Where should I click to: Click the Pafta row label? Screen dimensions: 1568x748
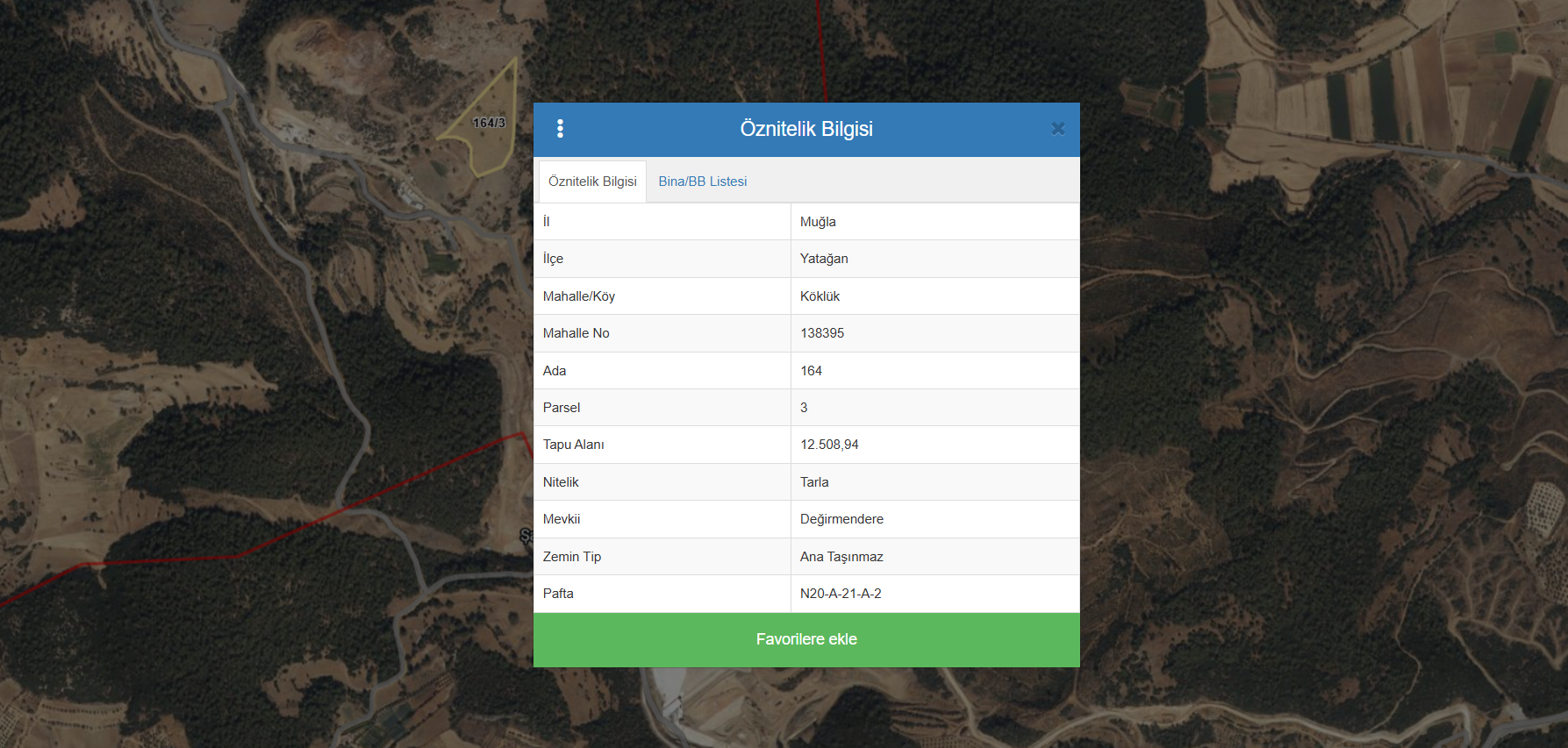click(558, 594)
